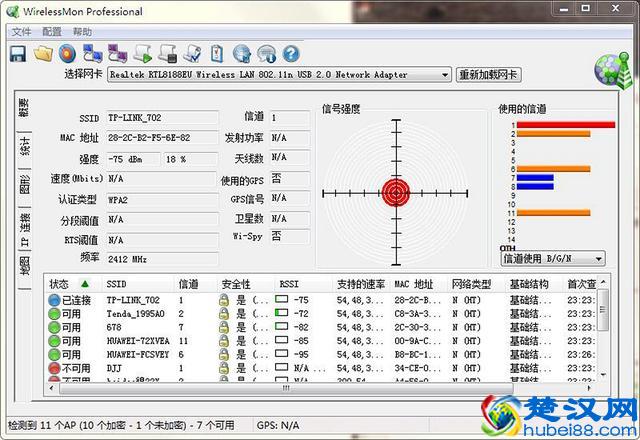This screenshot has height=440, width=640.
Task: Open the yellow folder toolbar icon
Action: [x=43, y=53]
